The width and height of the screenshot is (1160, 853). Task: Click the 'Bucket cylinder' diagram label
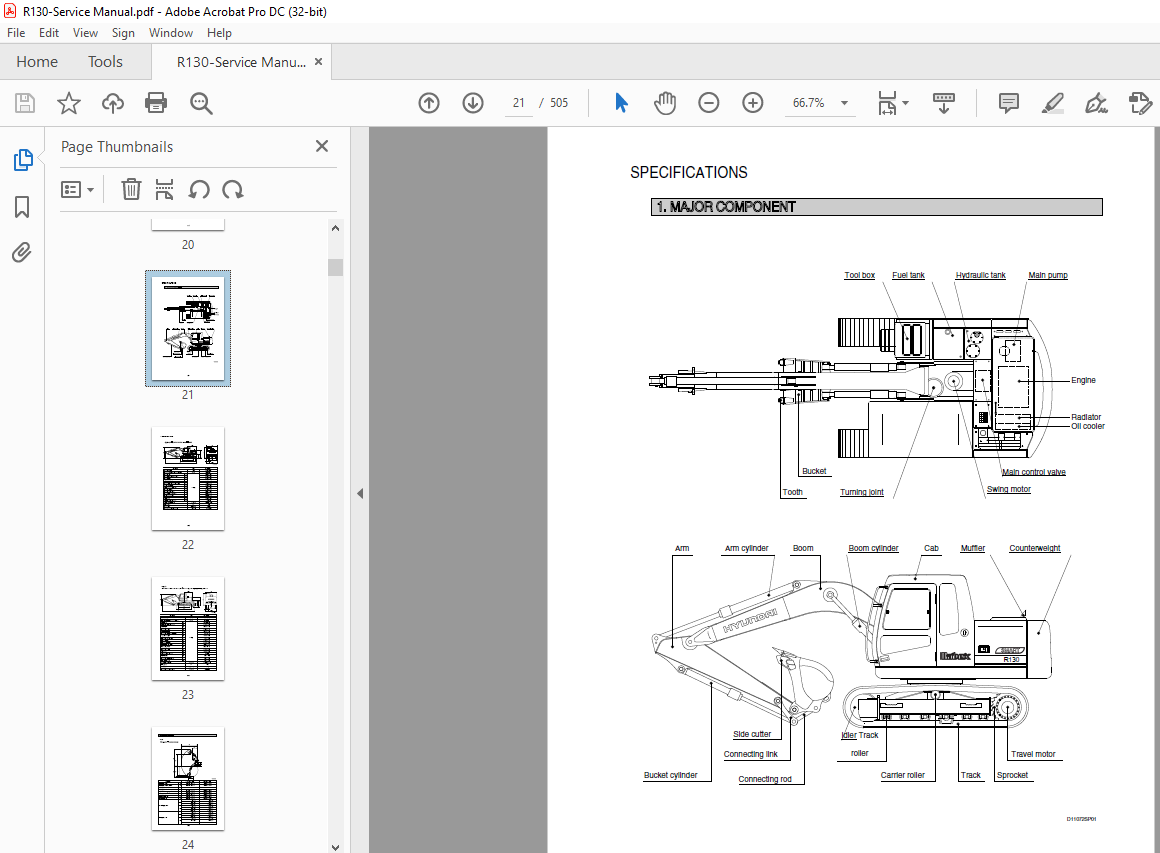pos(670,775)
